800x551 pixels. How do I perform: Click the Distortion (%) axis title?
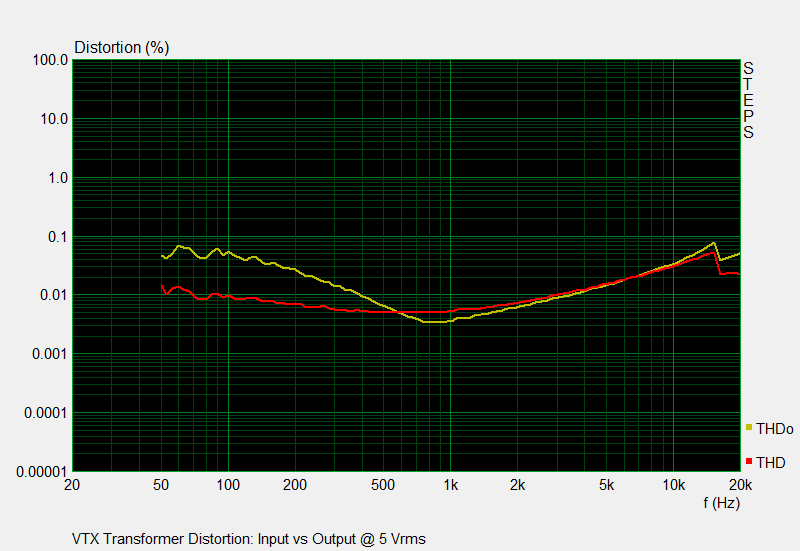(x=121, y=47)
